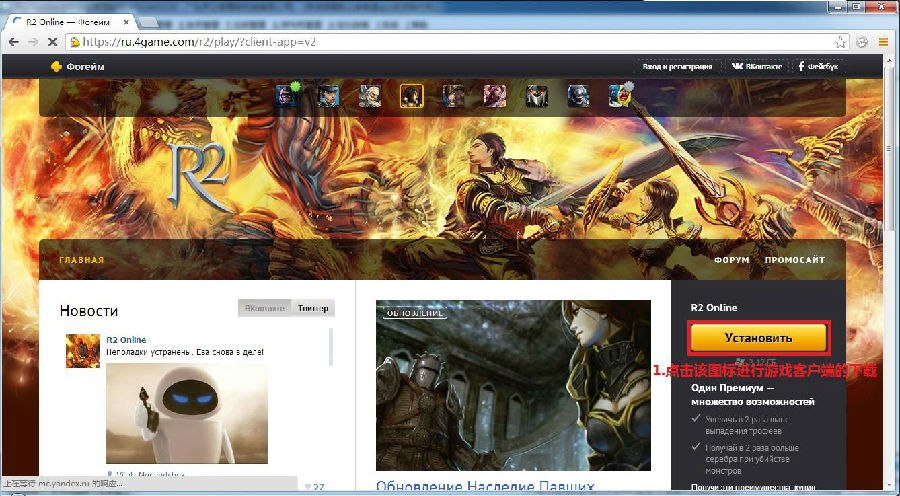Open the Обновление Наследие Павших headline link

pos(485,488)
